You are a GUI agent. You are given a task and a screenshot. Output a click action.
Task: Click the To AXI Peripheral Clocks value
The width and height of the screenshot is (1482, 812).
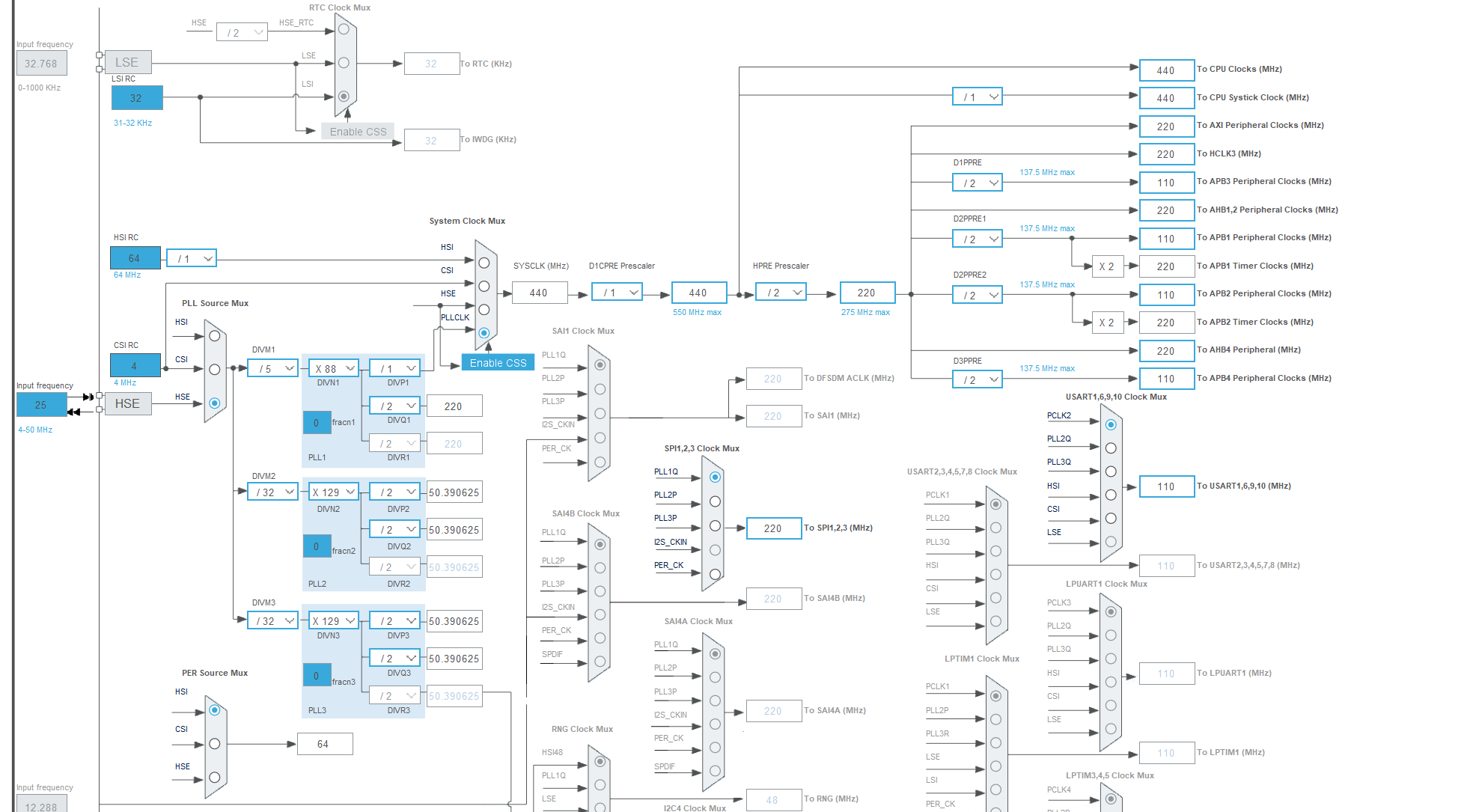tap(1166, 126)
